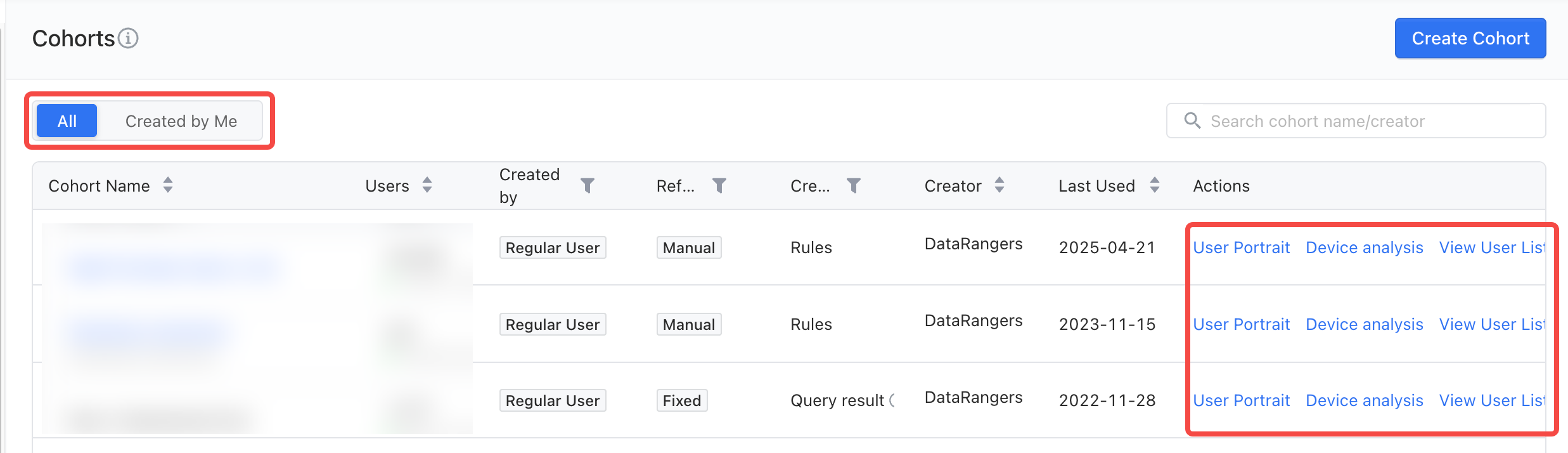
Task: Click the 2025-04-21 Last Used date
Action: coord(1107,247)
